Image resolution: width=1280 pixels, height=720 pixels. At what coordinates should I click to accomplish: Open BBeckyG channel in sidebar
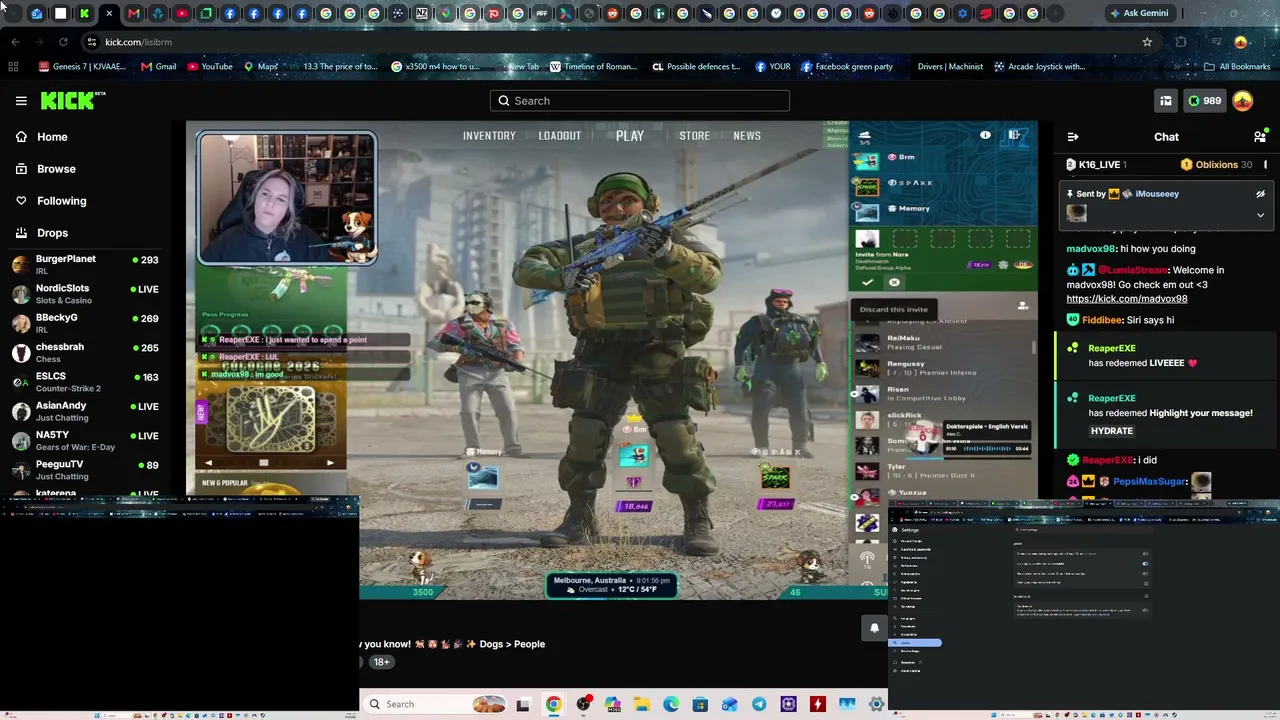pos(85,323)
